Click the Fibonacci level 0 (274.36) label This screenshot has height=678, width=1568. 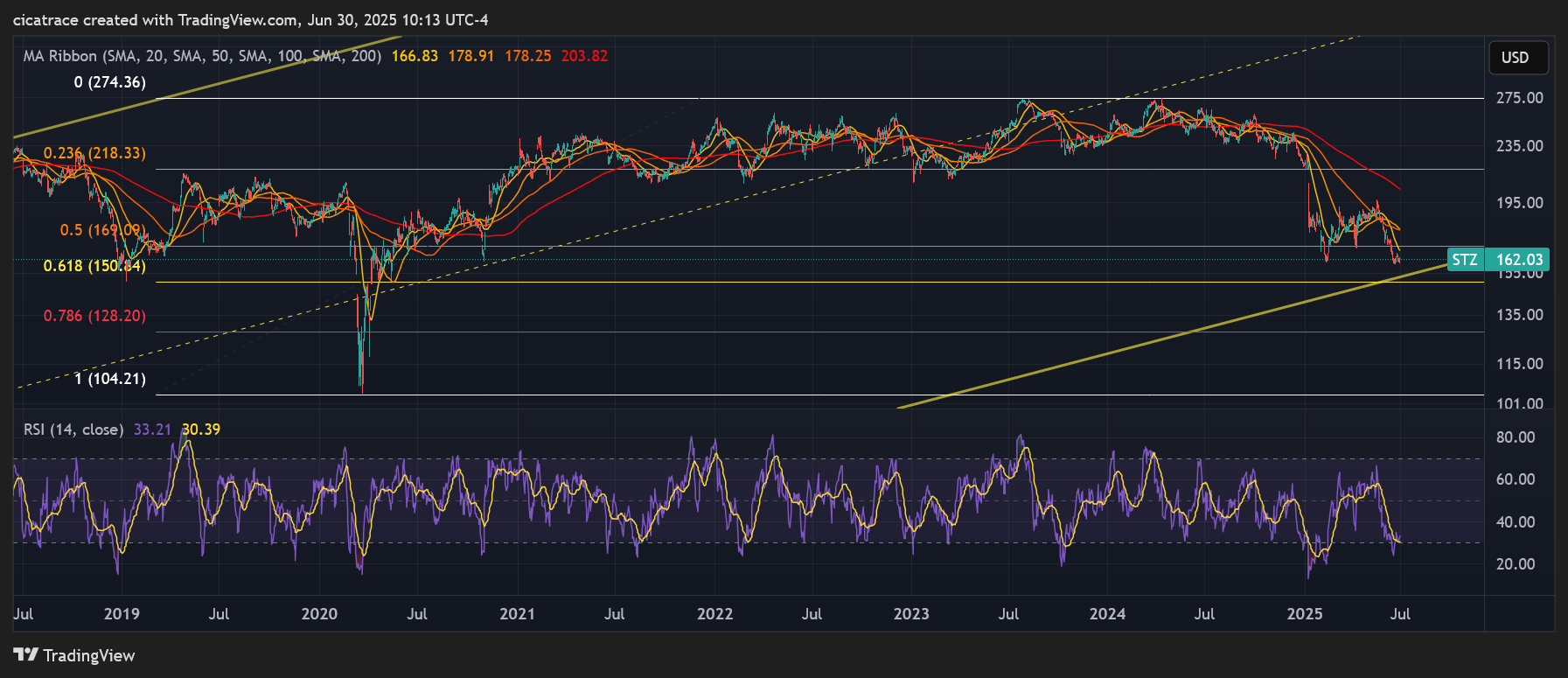pos(110,82)
